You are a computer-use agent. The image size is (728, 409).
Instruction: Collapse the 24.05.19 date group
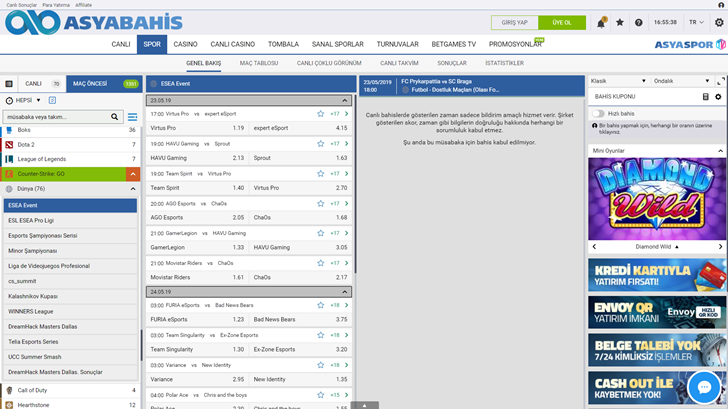coord(344,292)
